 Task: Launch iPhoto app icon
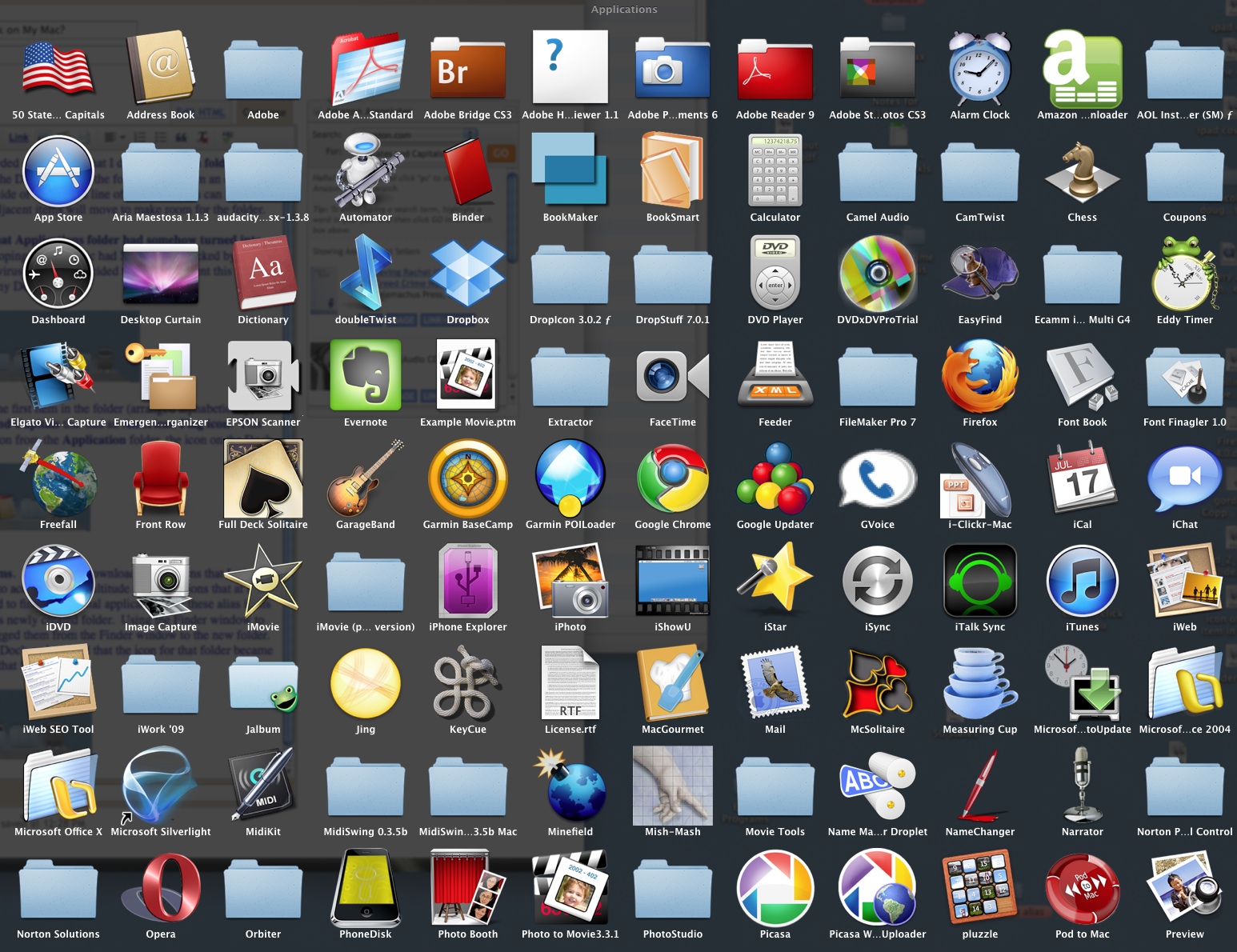tap(570, 580)
